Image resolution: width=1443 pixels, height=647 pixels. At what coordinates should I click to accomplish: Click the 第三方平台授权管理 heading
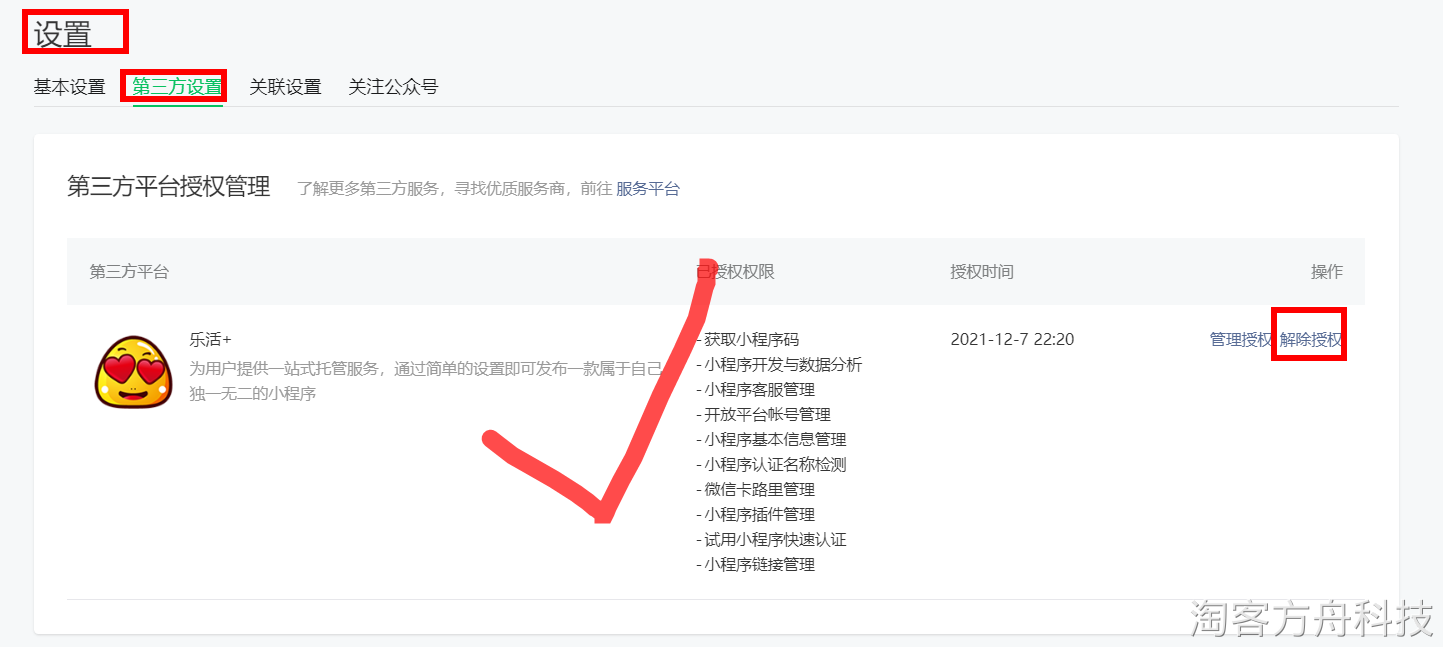click(169, 187)
